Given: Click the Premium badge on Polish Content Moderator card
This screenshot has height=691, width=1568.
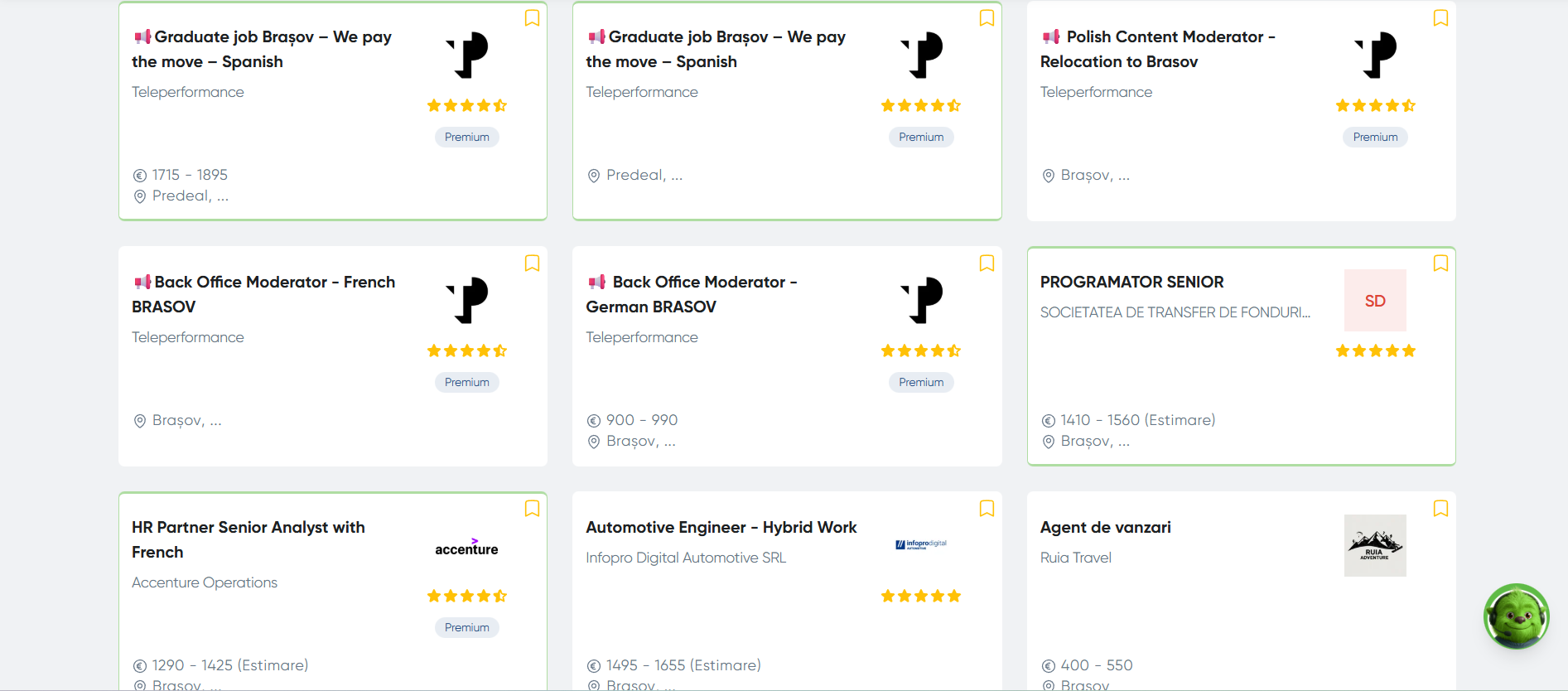Looking at the screenshot, I should pyautogui.click(x=1375, y=137).
